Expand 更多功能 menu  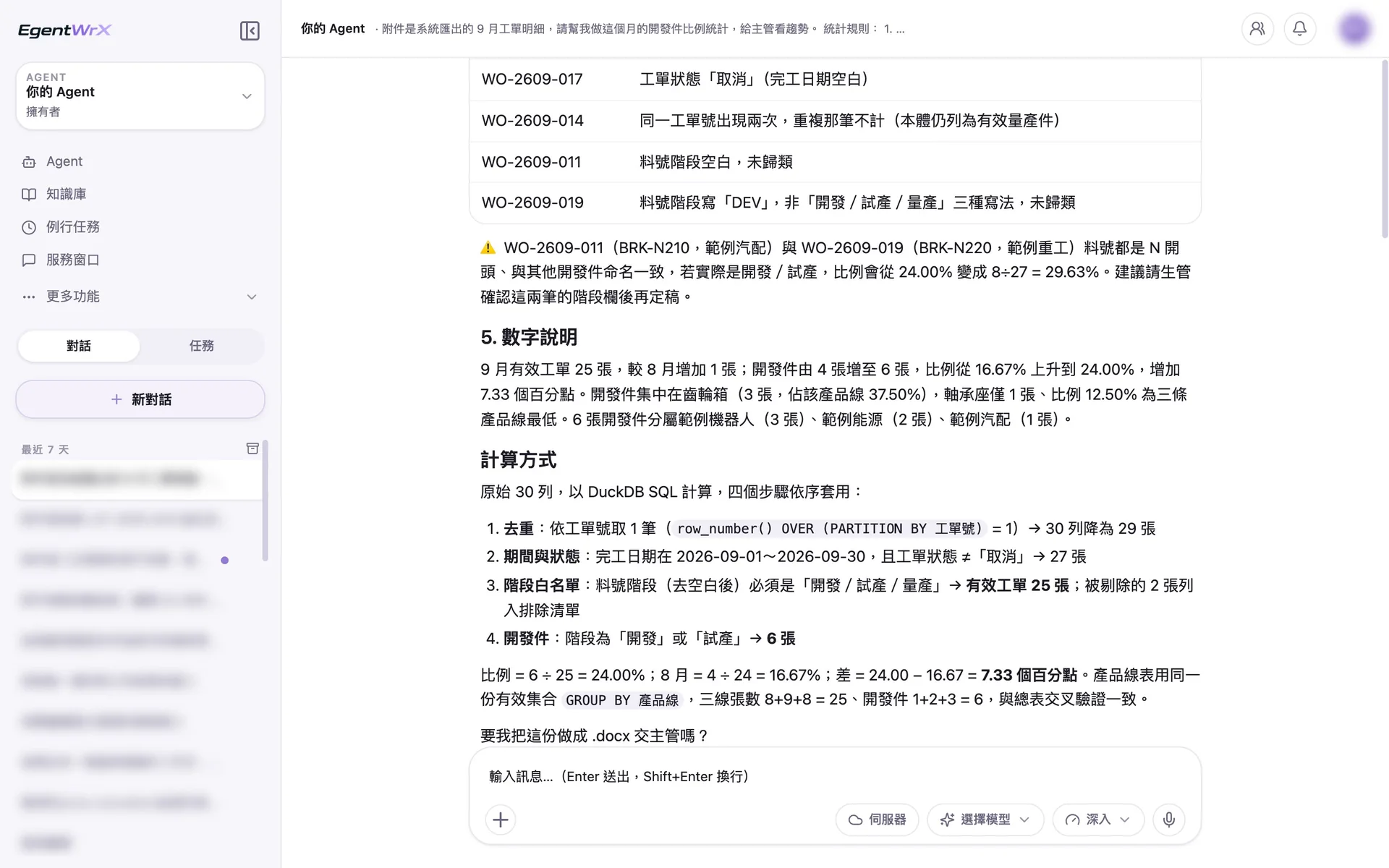[140, 297]
